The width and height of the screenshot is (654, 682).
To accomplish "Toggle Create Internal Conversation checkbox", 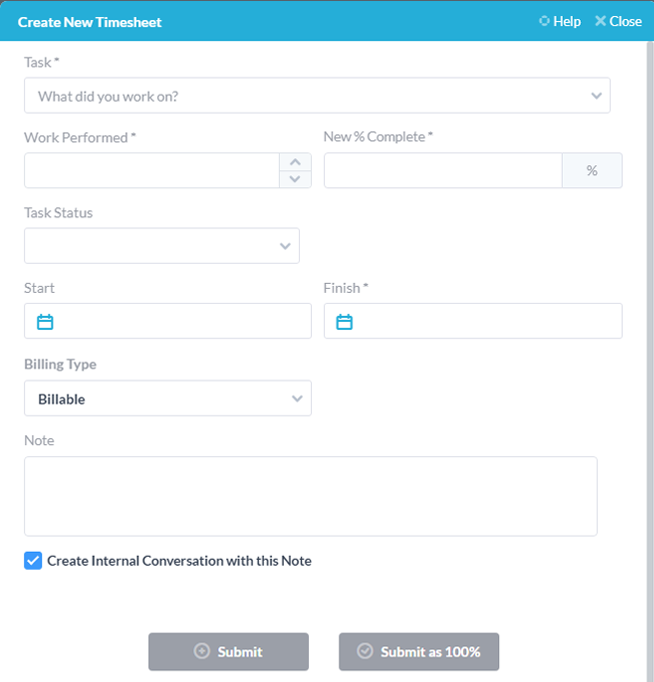I will [x=33, y=561].
